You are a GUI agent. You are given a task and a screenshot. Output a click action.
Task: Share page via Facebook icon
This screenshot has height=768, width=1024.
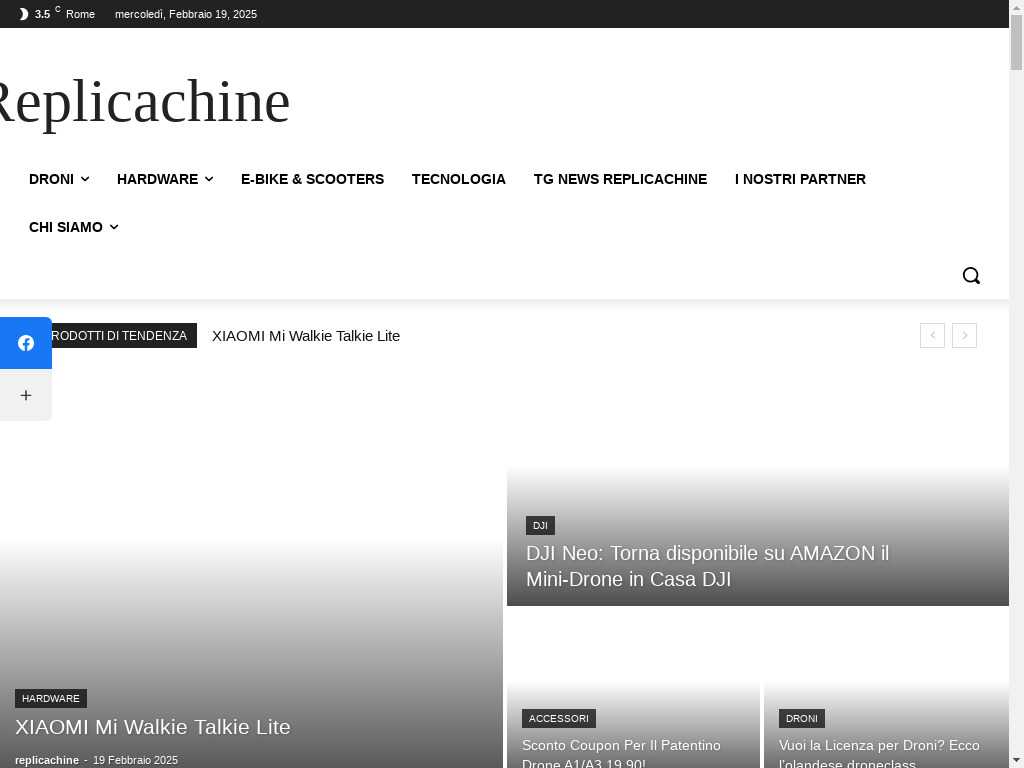pos(25,343)
